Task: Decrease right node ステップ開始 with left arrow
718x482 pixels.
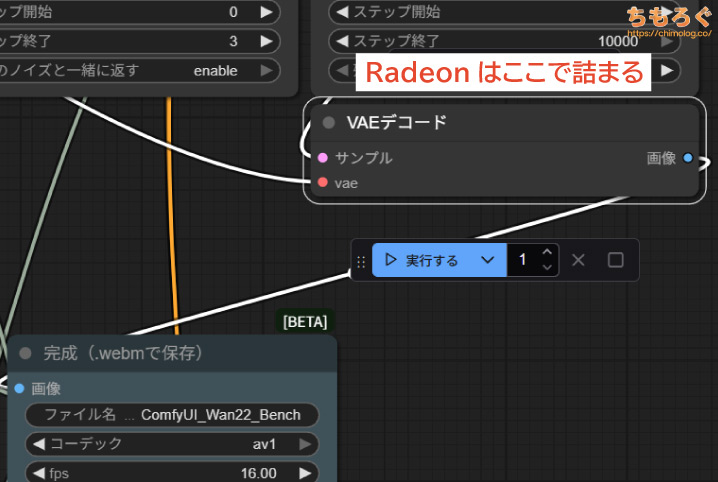Action: coord(342,12)
